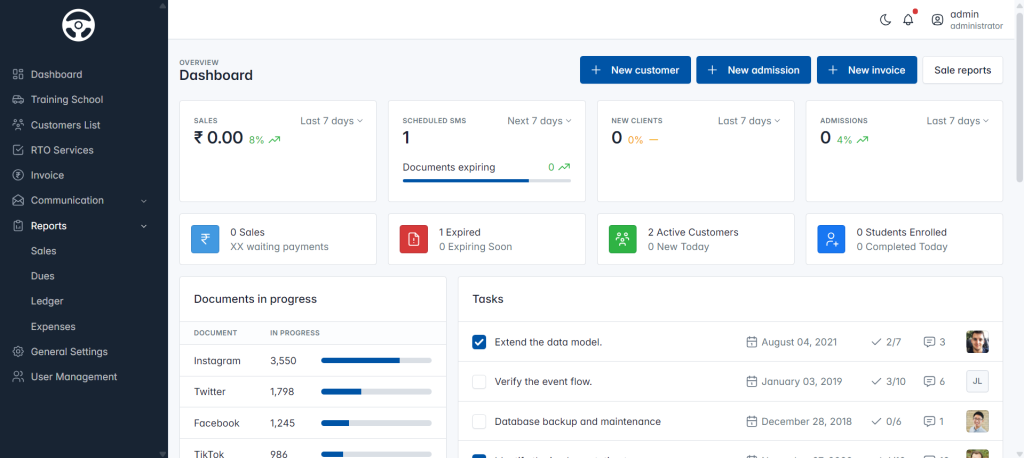
Task: Click the comments icon on the first task
Action: click(930, 342)
